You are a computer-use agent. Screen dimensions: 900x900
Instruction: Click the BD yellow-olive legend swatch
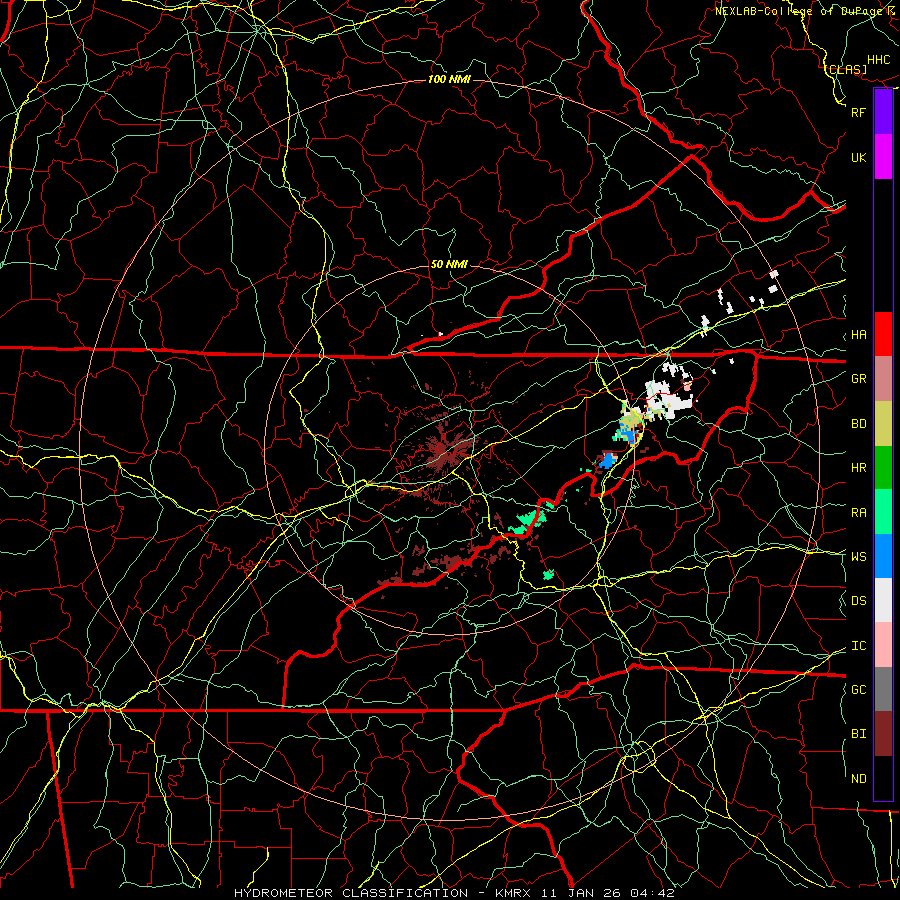click(x=883, y=424)
